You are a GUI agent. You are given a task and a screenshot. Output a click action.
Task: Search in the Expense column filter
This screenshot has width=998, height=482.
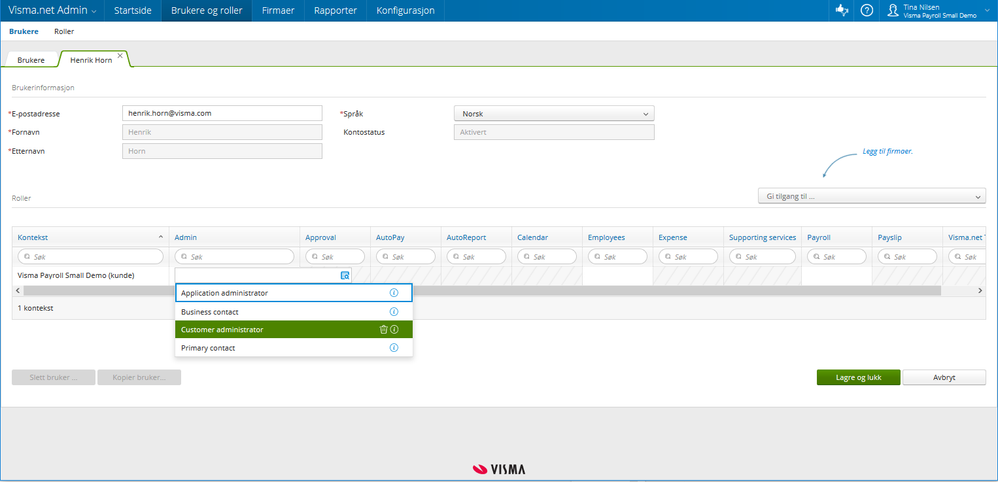coord(688,257)
